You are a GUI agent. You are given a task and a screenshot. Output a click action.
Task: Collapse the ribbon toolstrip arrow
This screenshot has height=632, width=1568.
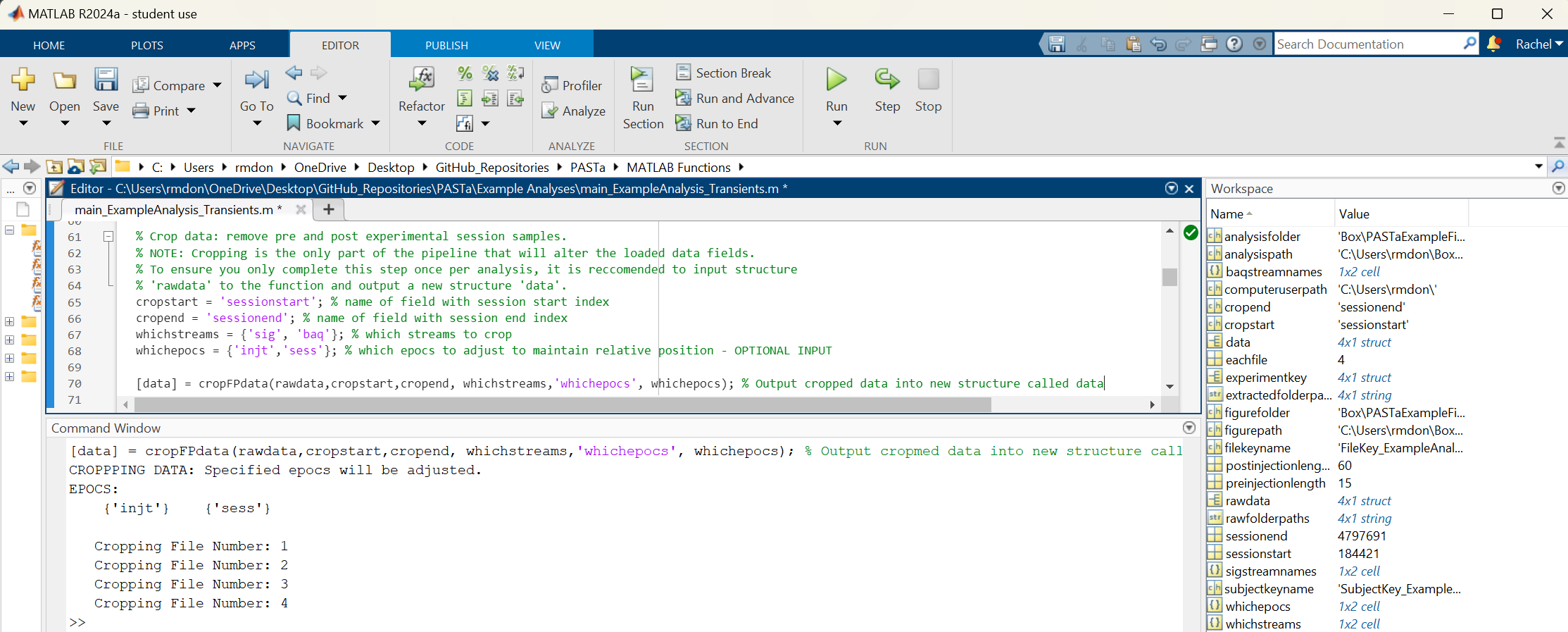pos(1559,142)
